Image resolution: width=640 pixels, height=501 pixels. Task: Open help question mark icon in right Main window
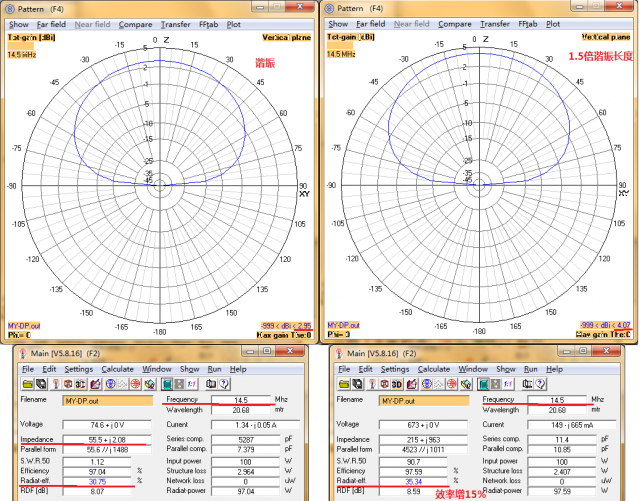(x=540, y=384)
